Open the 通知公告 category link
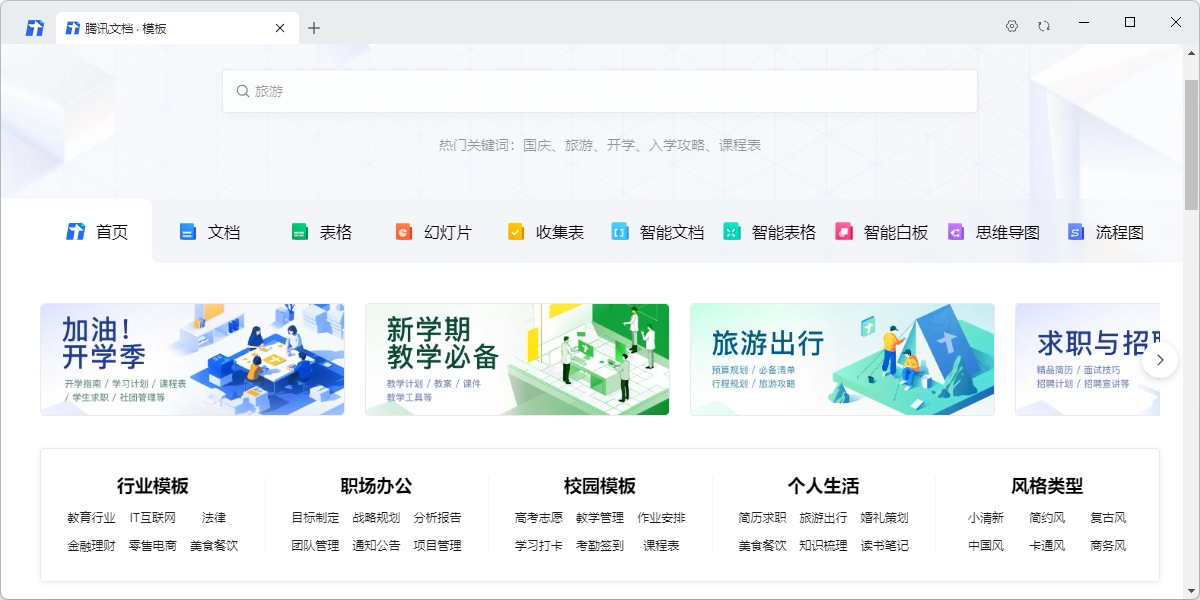 pos(376,546)
